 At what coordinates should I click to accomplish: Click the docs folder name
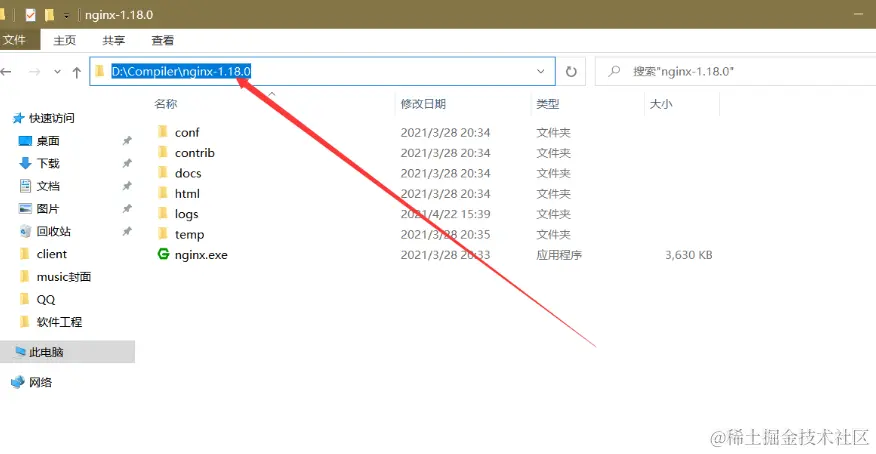188,173
